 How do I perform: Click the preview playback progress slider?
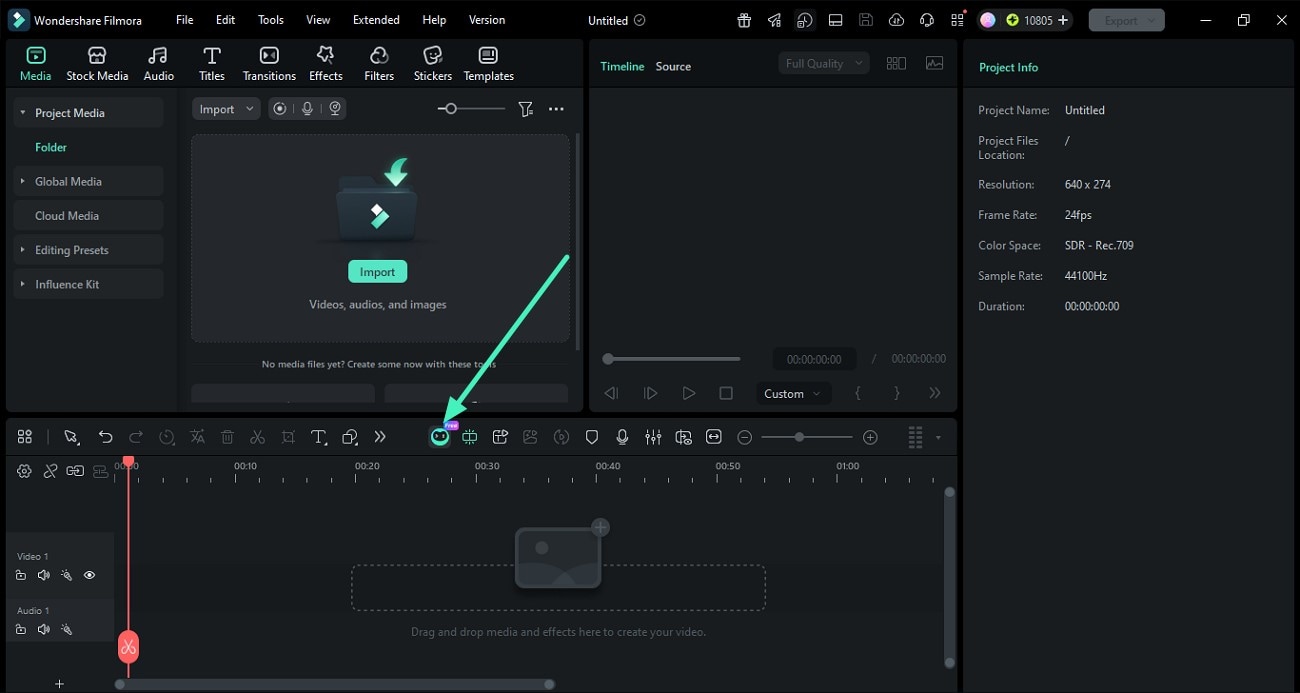(671, 358)
